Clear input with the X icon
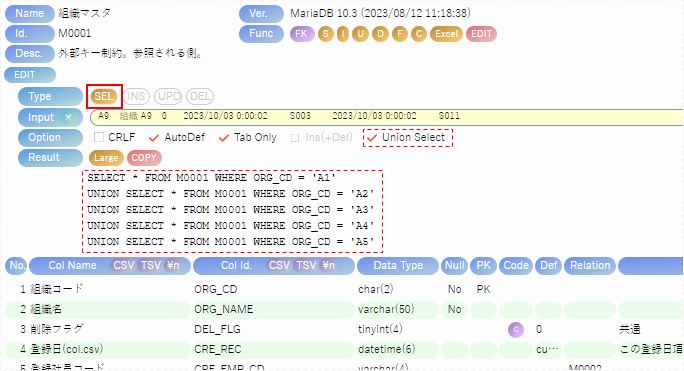The image size is (684, 371). tap(68, 117)
